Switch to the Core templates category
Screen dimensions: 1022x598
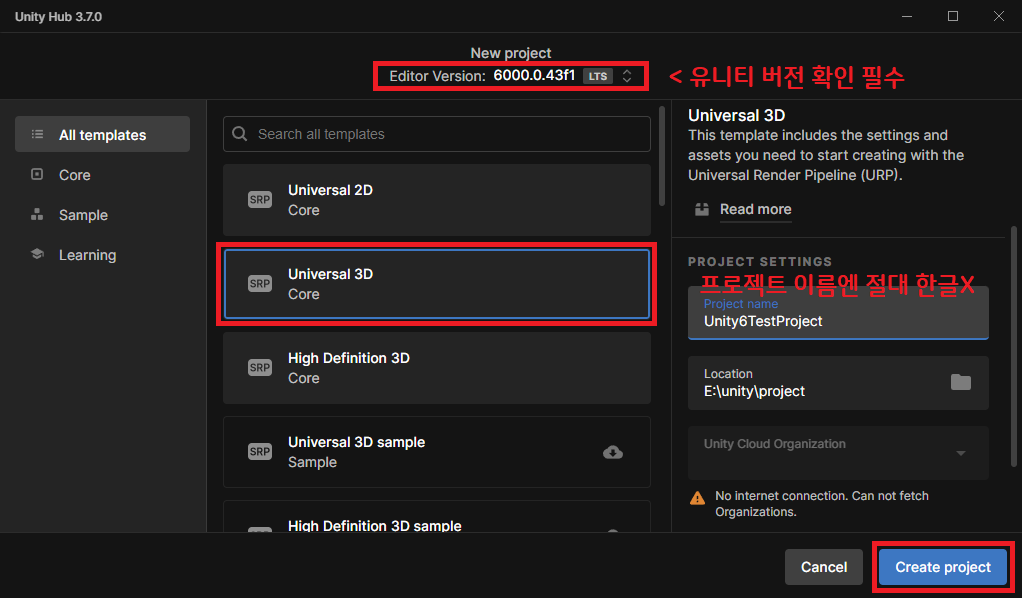pos(102,175)
